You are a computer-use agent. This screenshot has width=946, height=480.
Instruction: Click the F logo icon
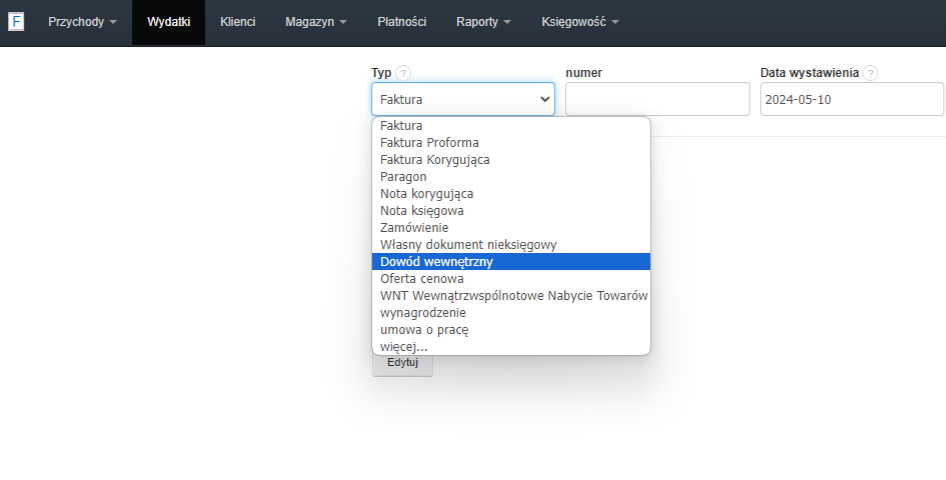(16, 22)
